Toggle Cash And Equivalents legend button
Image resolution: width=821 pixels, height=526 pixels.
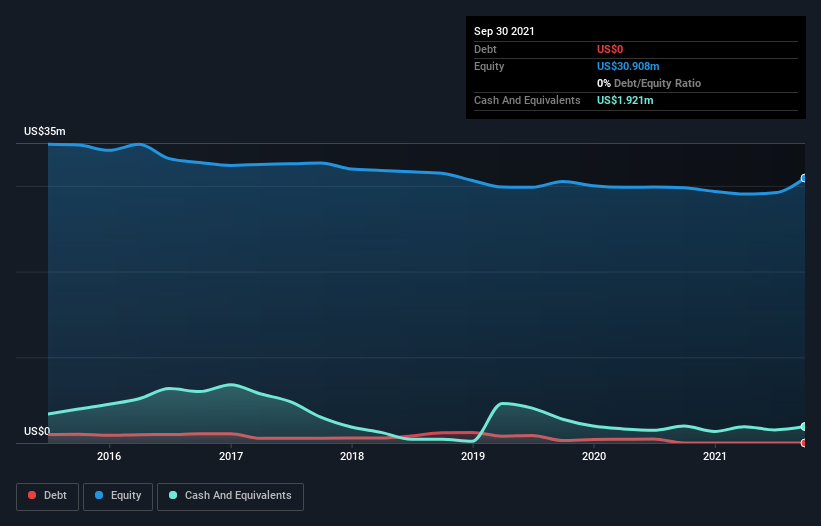(x=230, y=496)
